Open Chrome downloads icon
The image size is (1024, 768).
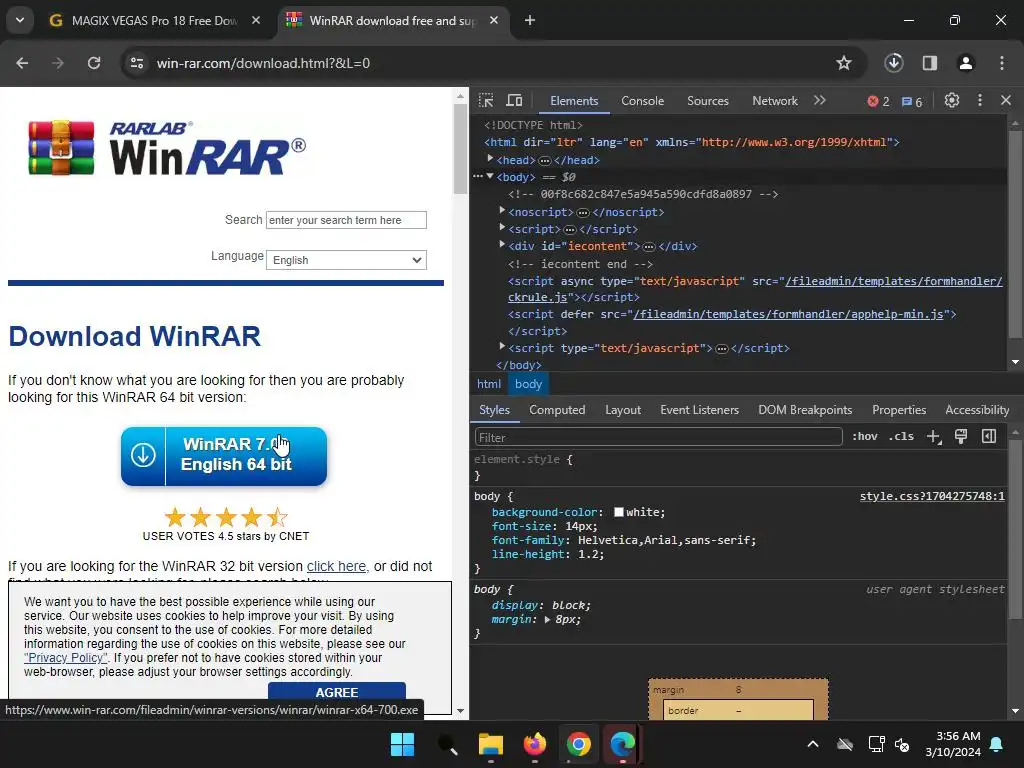click(894, 63)
